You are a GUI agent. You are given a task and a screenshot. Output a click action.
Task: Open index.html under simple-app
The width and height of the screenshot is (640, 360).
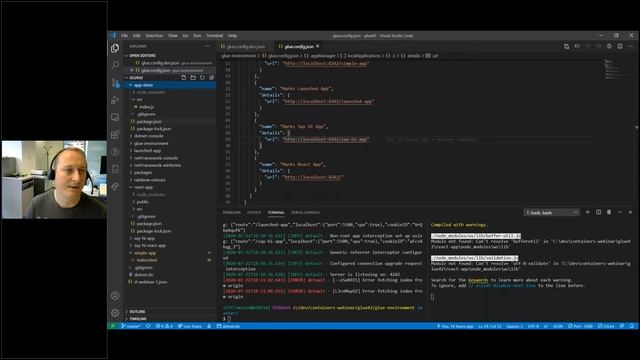coord(171,260)
